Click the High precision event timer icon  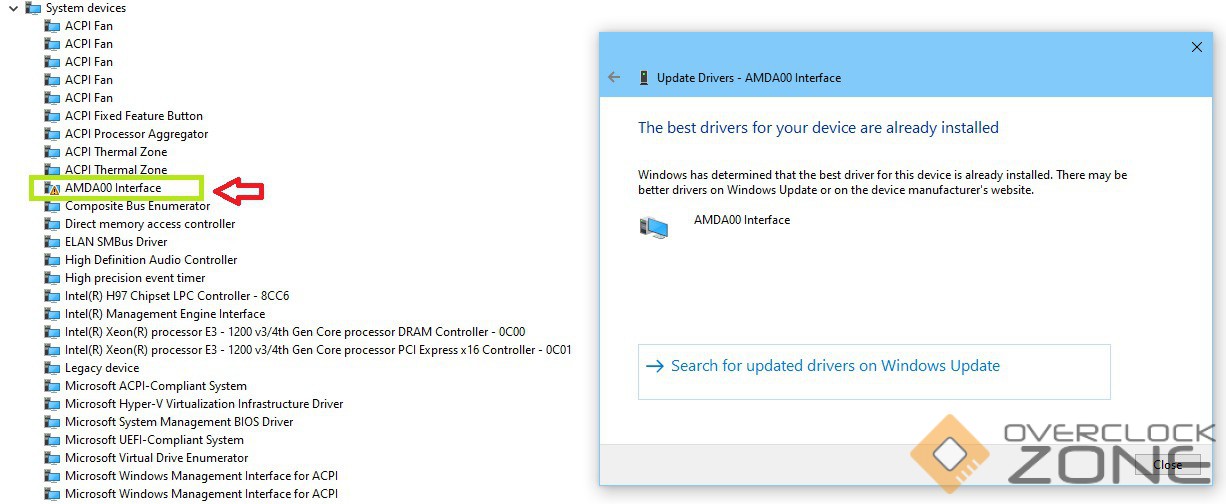52,278
